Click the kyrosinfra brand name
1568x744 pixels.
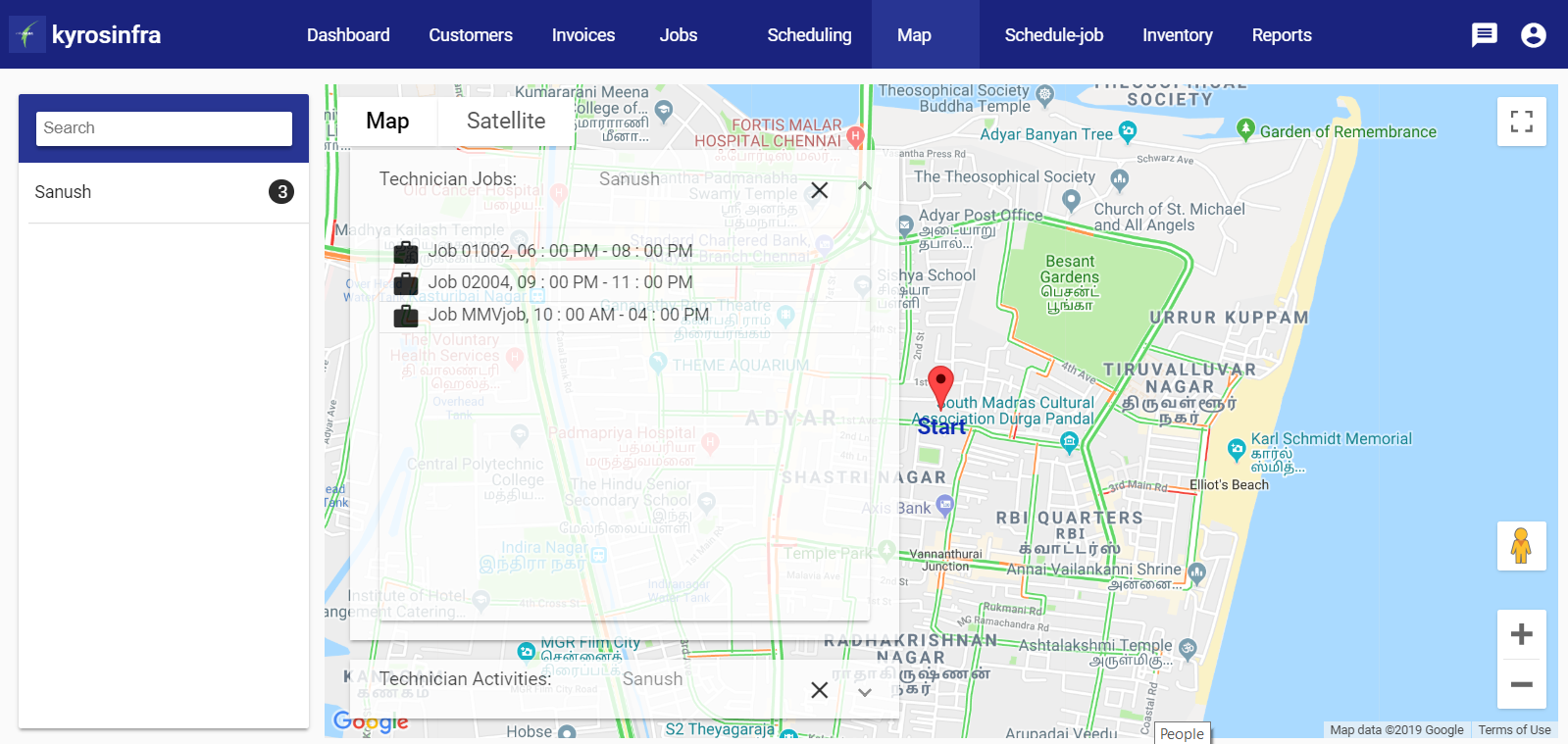click(106, 35)
